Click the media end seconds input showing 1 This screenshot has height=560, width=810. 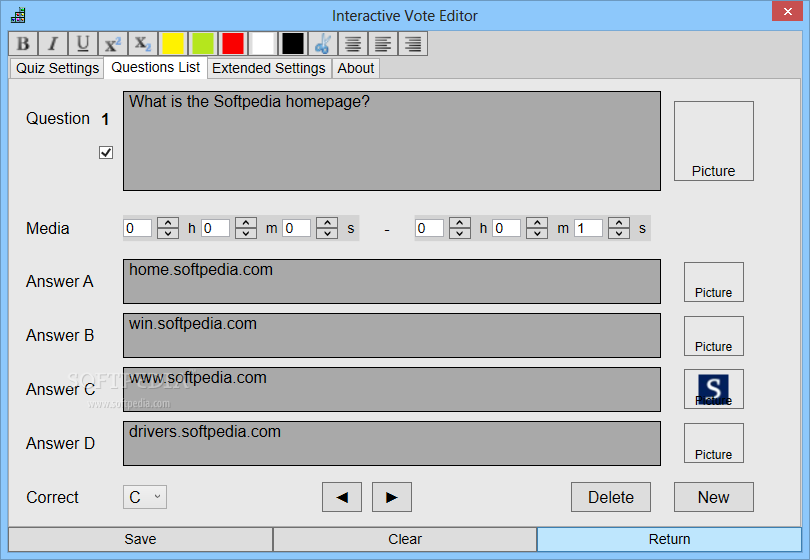click(x=588, y=228)
